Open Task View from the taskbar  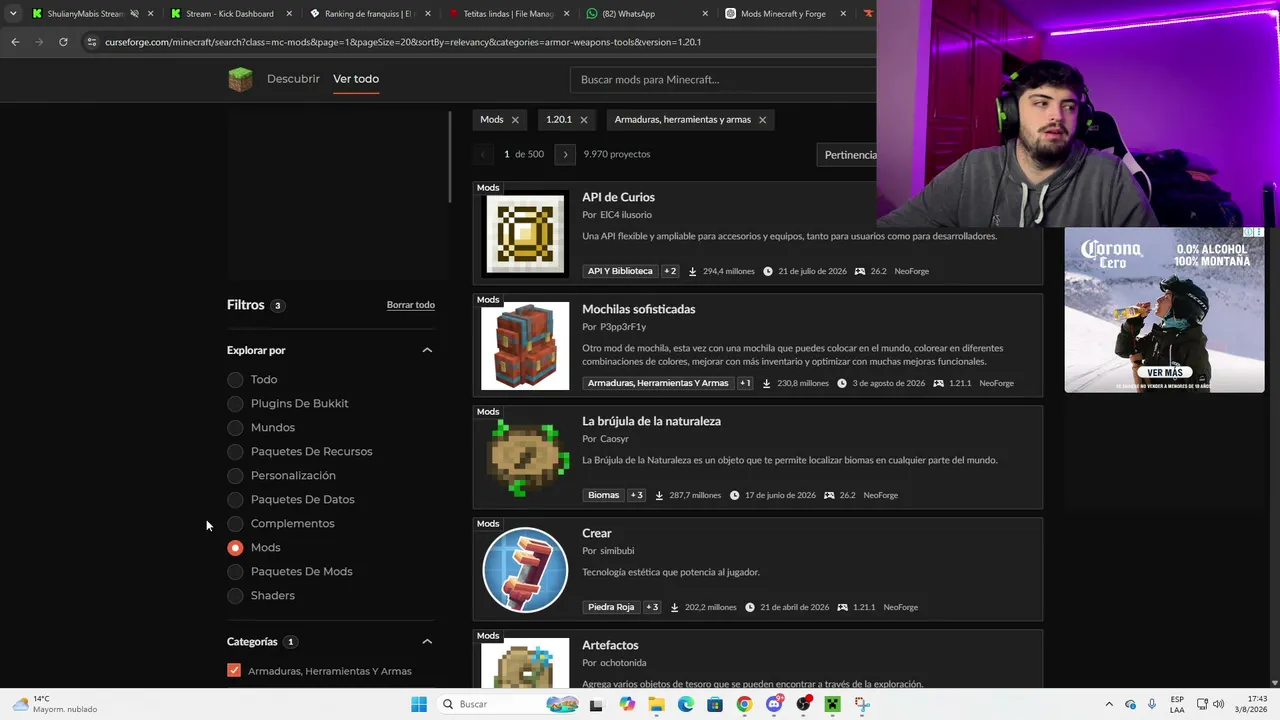[x=596, y=704]
